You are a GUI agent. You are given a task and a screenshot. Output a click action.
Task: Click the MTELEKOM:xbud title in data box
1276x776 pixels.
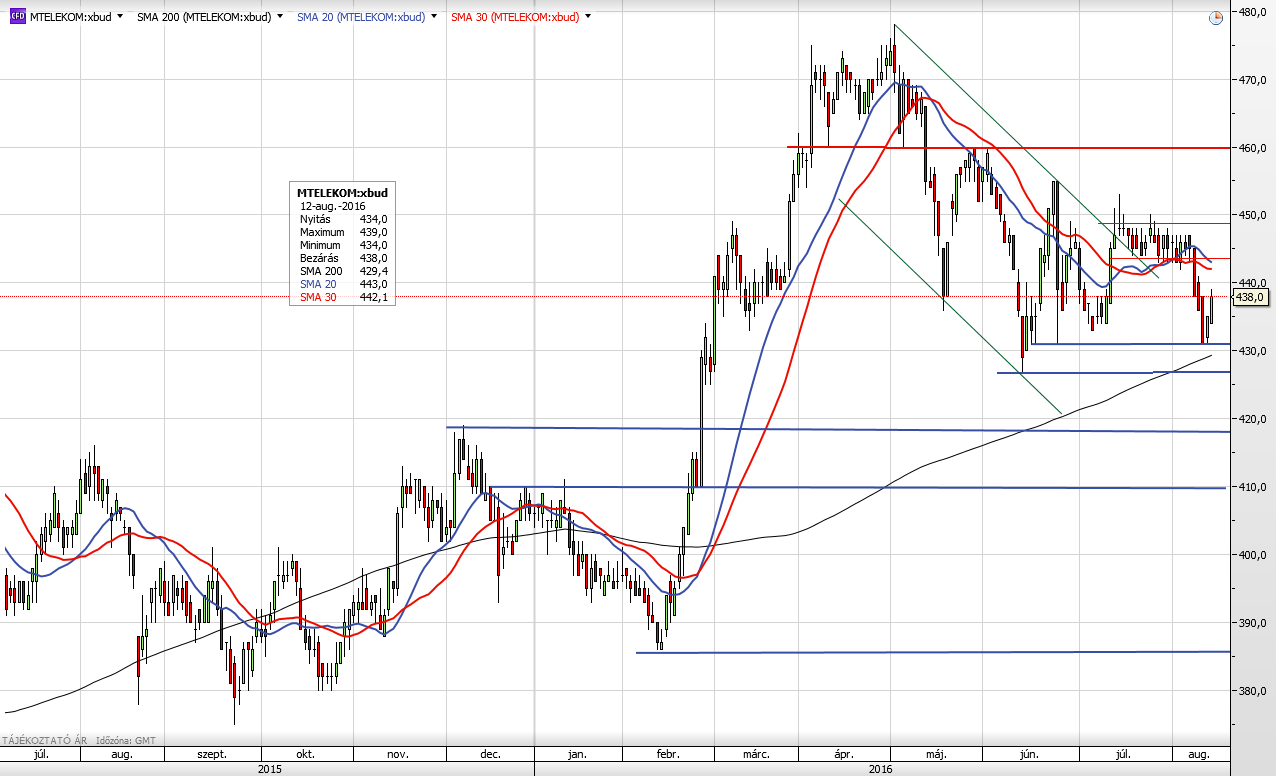(342, 193)
